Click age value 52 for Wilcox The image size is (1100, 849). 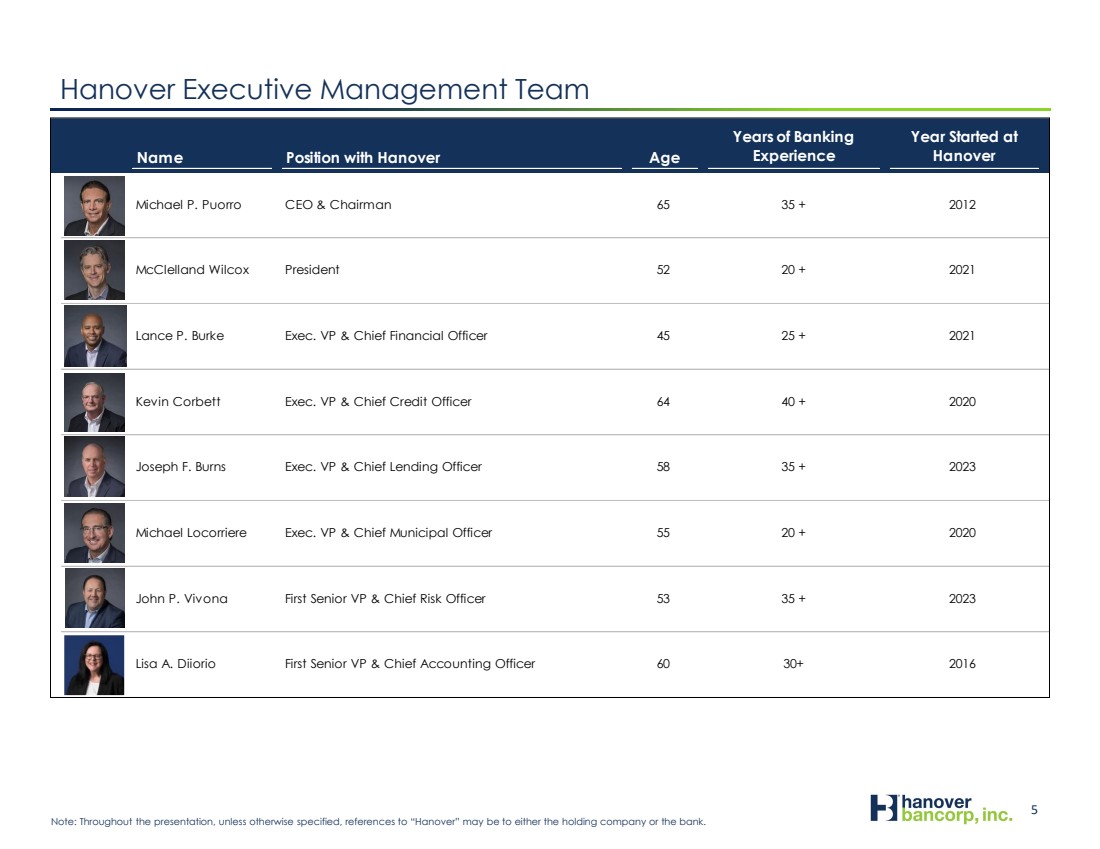click(x=663, y=270)
